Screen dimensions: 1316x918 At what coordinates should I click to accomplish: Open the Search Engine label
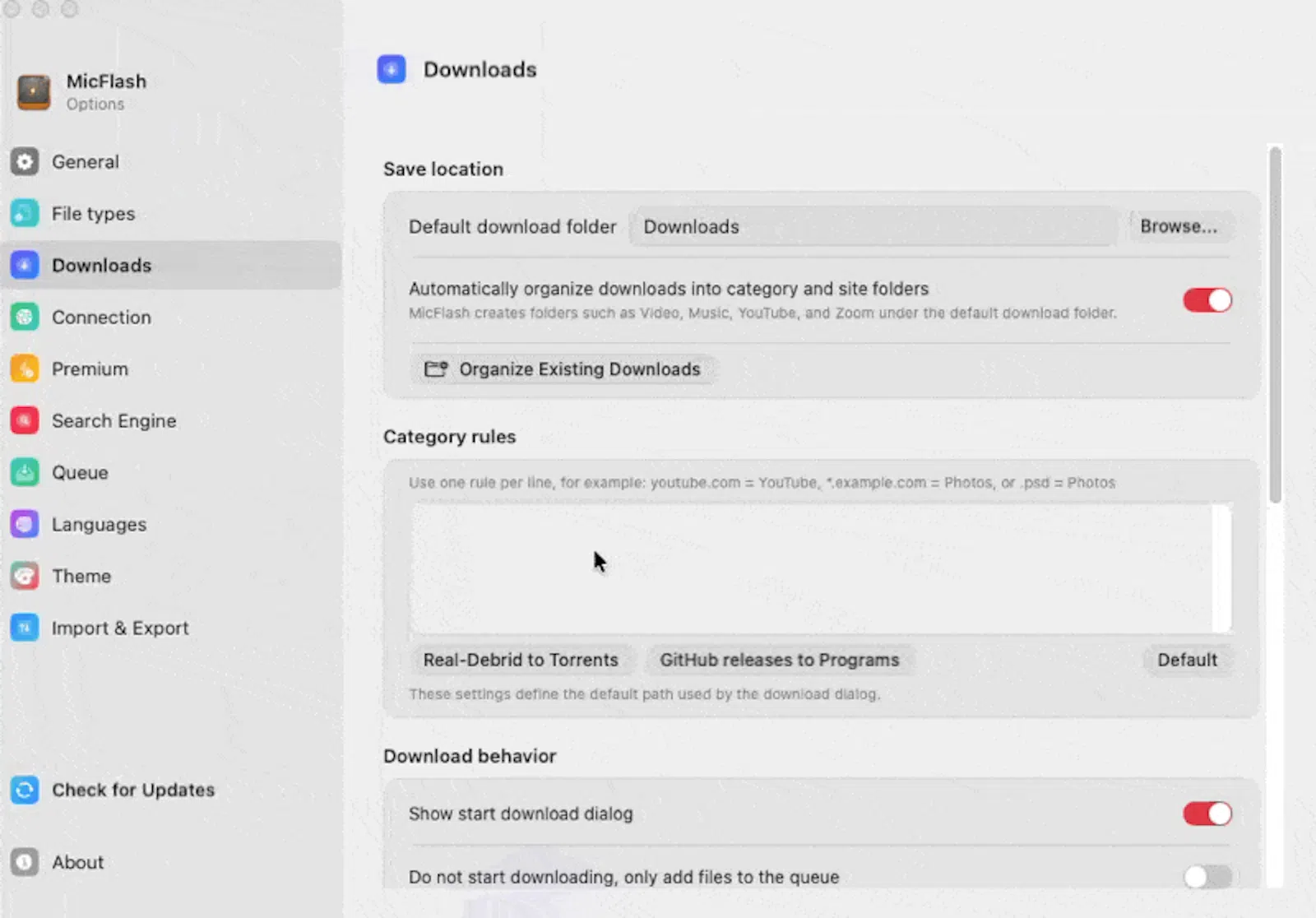tap(114, 420)
